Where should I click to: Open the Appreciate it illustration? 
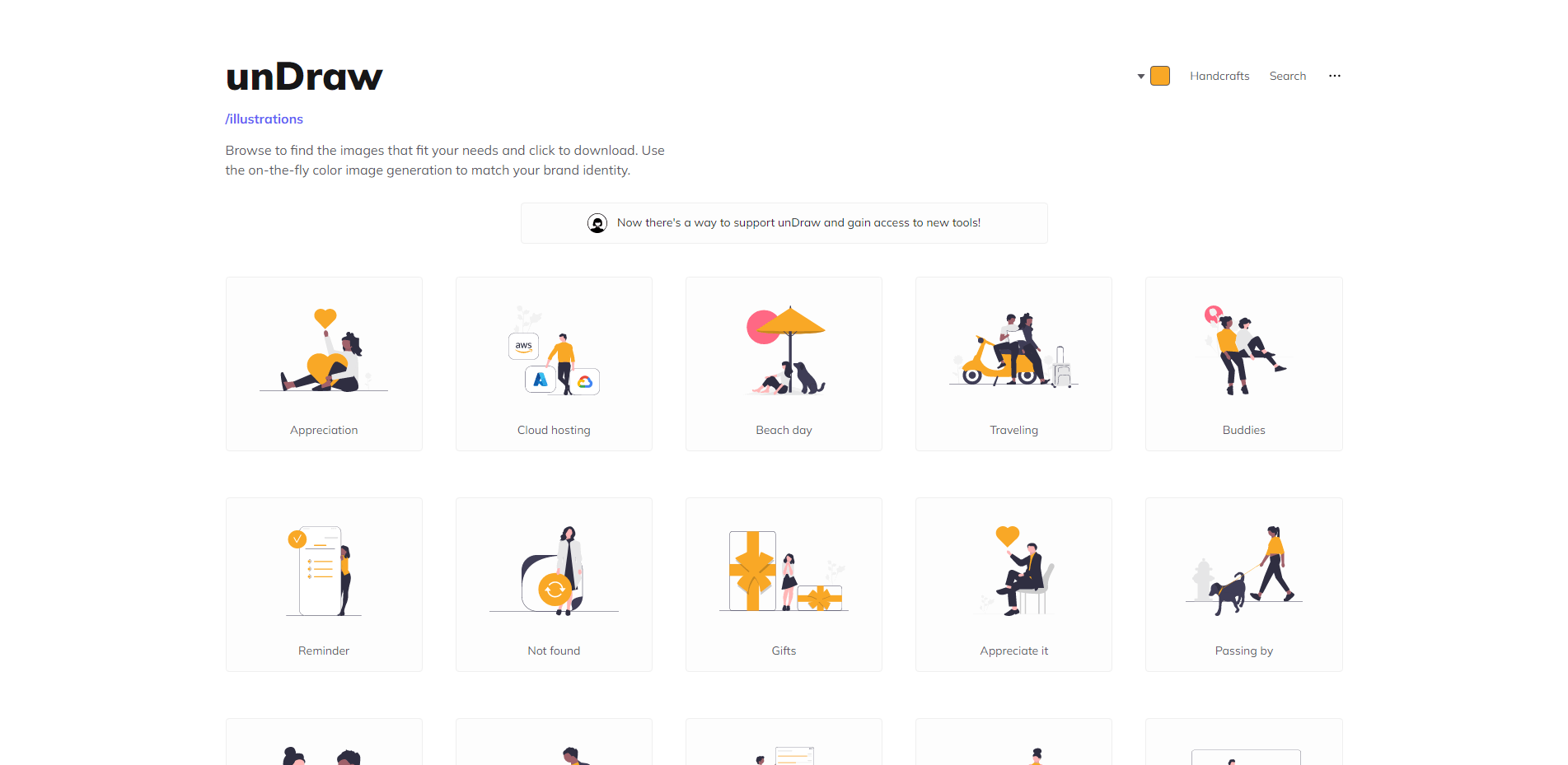pyautogui.click(x=1013, y=585)
